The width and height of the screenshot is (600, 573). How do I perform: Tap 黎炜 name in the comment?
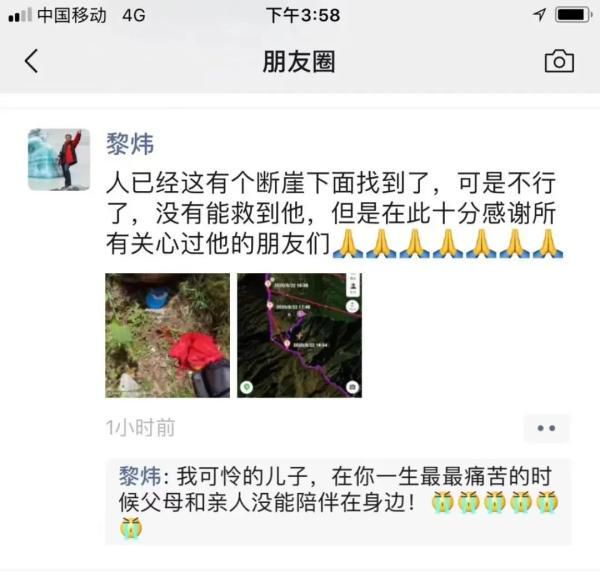pyautogui.click(x=140, y=477)
